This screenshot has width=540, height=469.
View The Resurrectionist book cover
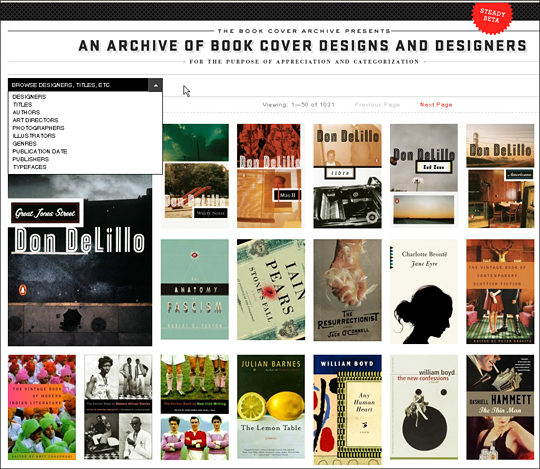[347, 290]
